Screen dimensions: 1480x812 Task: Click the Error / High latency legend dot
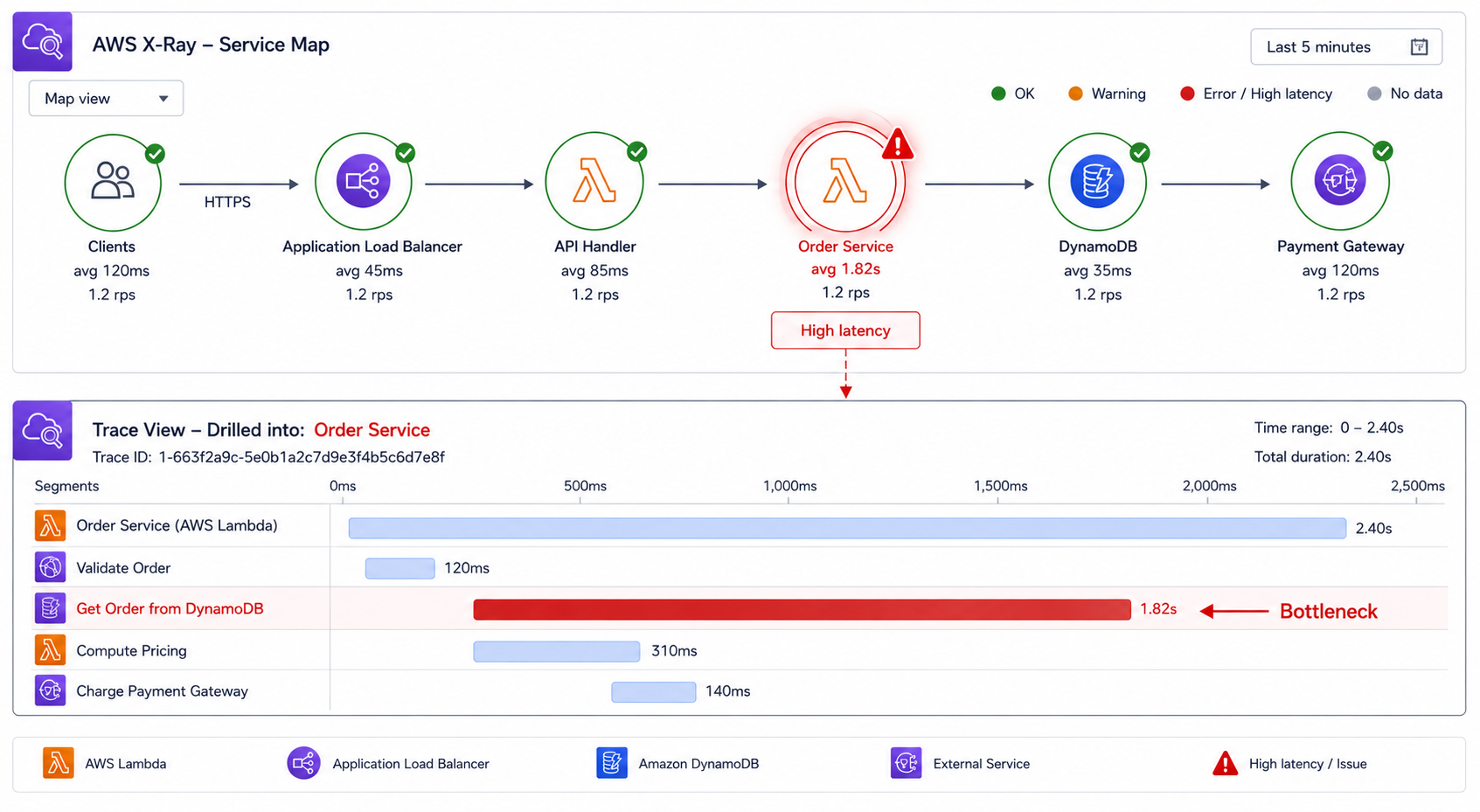click(x=1187, y=94)
